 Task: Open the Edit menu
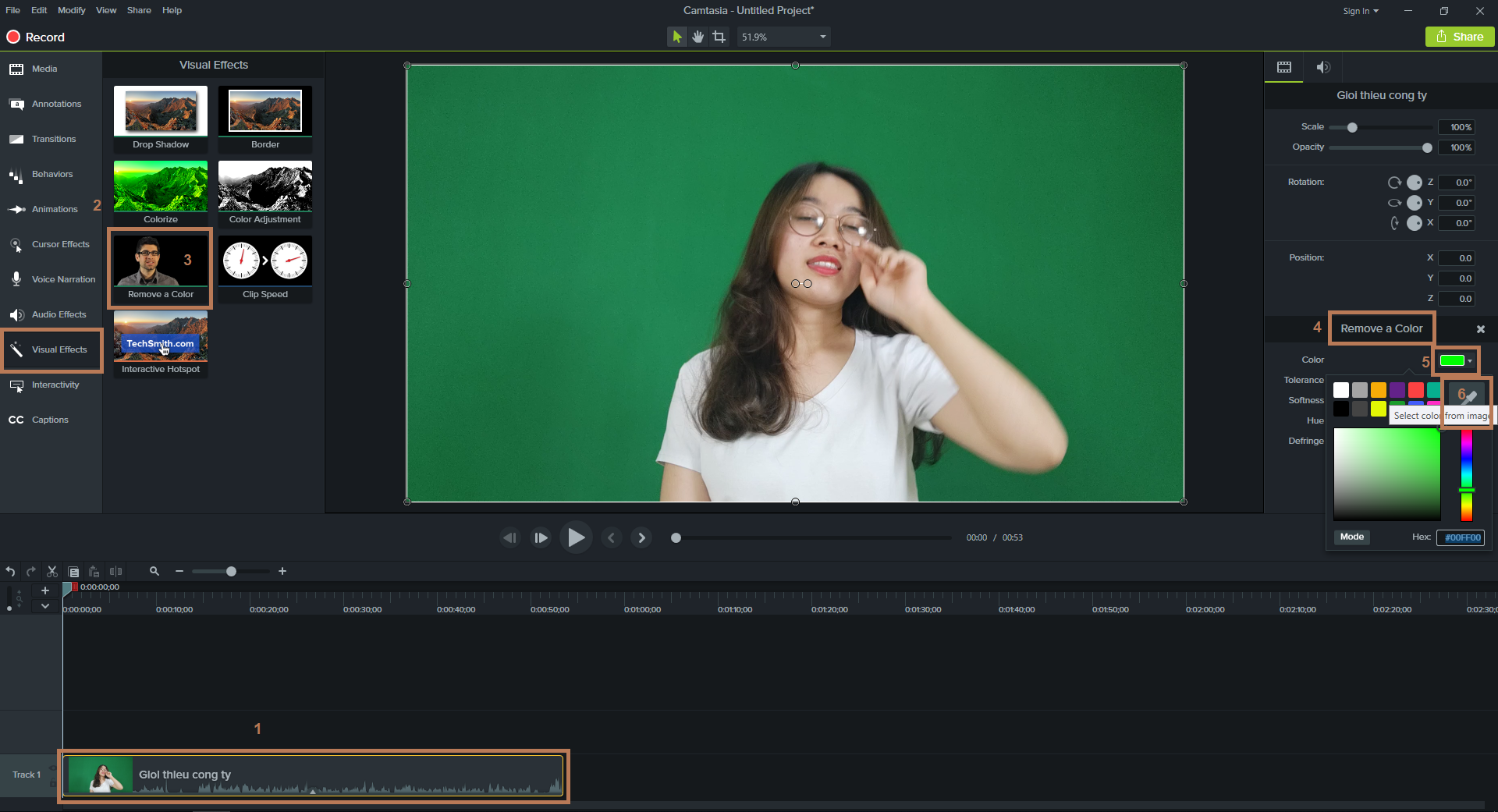coord(39,10)
